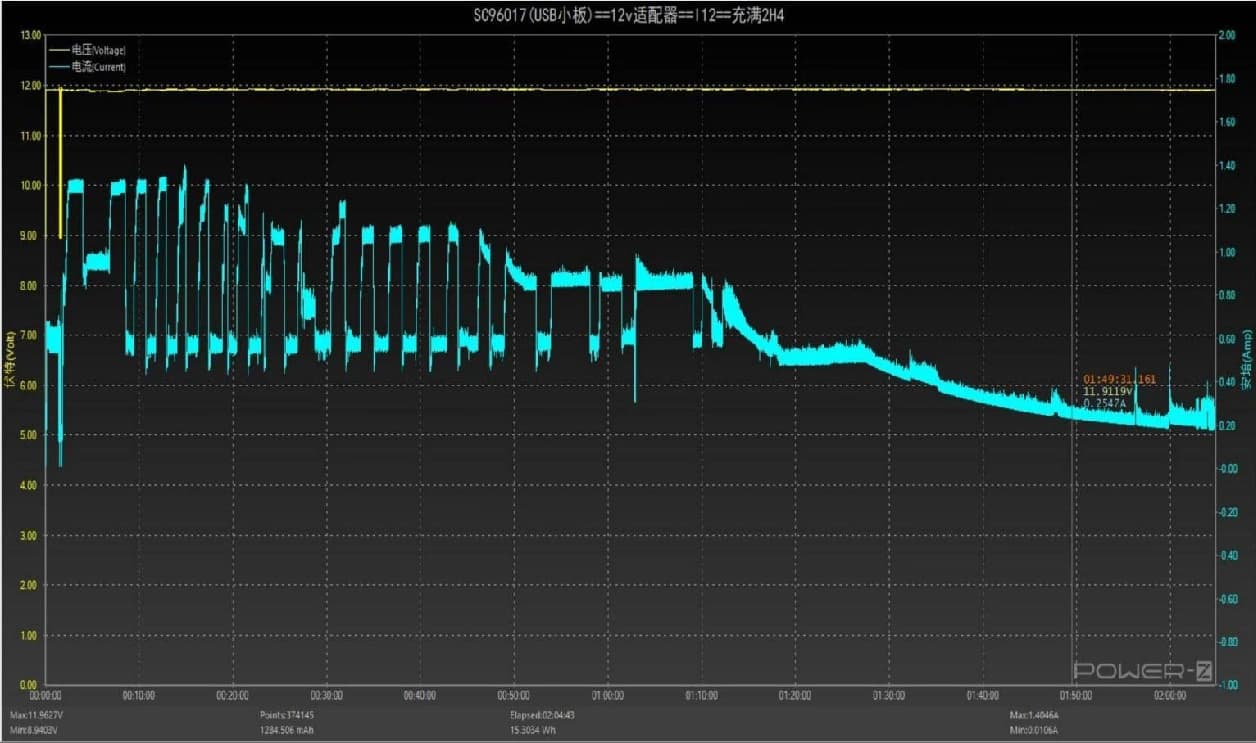Image resolution: width=1256 pixels, height=743 pixels.
Task: Click the 伏特(Volt) left axis title
Action: click(10, 362)
